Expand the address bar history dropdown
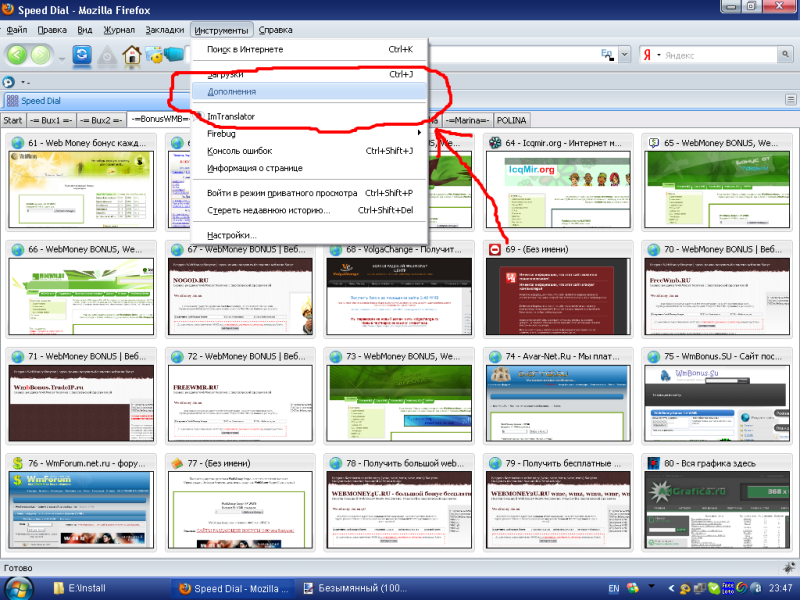Image resolution: width=800 pixels, height=600 pixels. click(x=624, y=54)
